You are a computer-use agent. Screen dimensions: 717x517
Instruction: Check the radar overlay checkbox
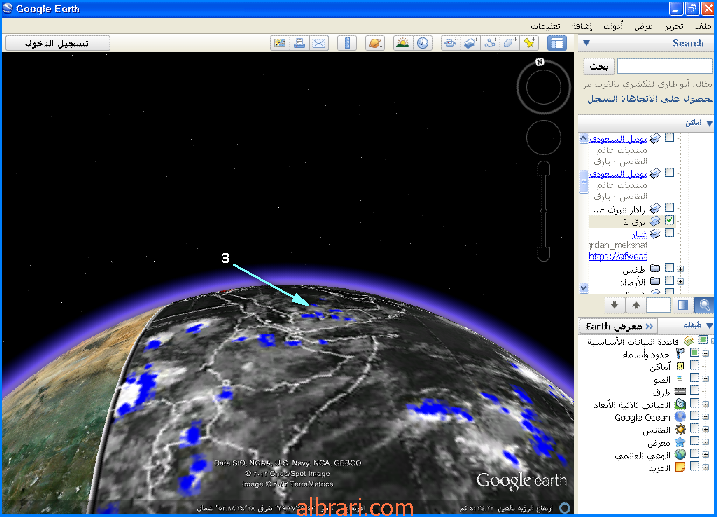click(669, 208)
